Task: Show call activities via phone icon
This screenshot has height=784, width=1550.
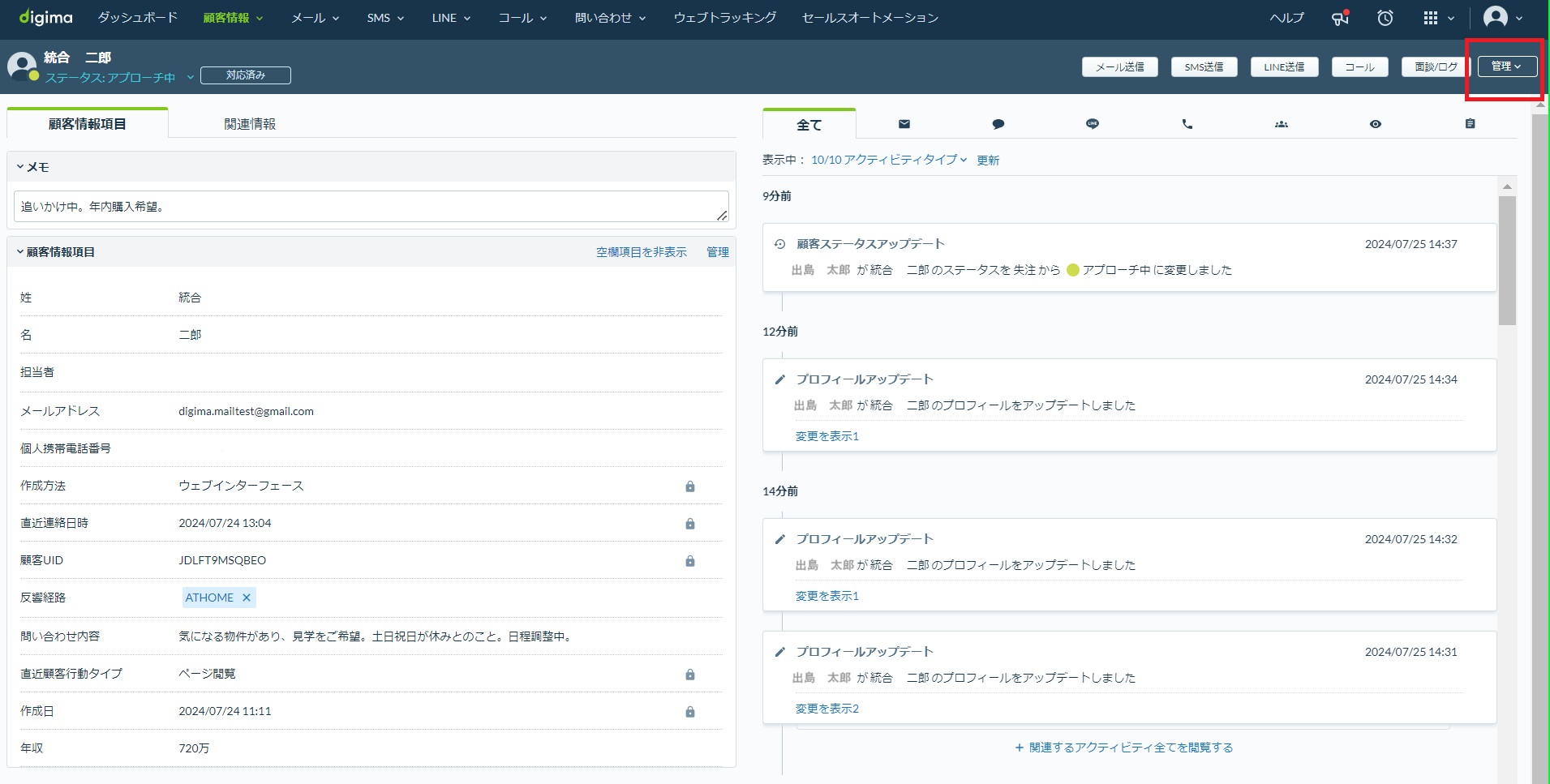Action: tap(1187, 124)
